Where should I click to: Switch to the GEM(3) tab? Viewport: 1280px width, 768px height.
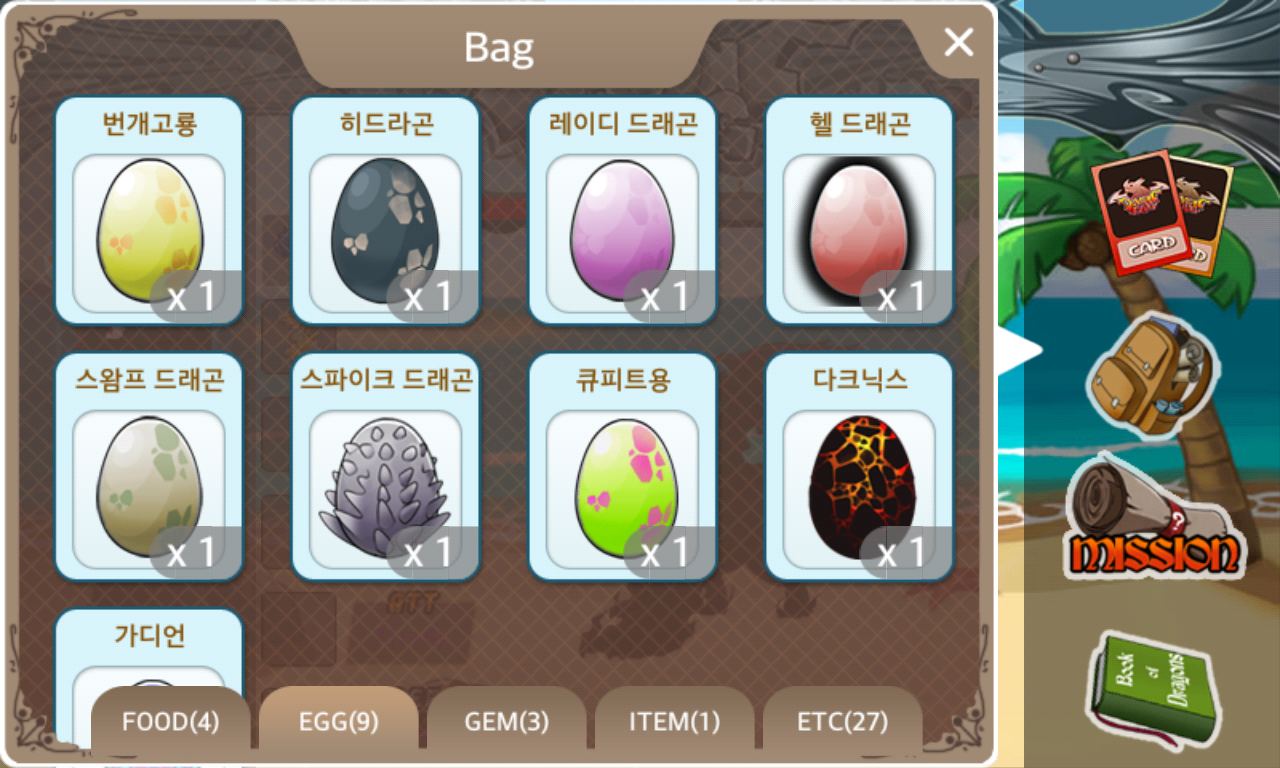click(x=507, y=721)
